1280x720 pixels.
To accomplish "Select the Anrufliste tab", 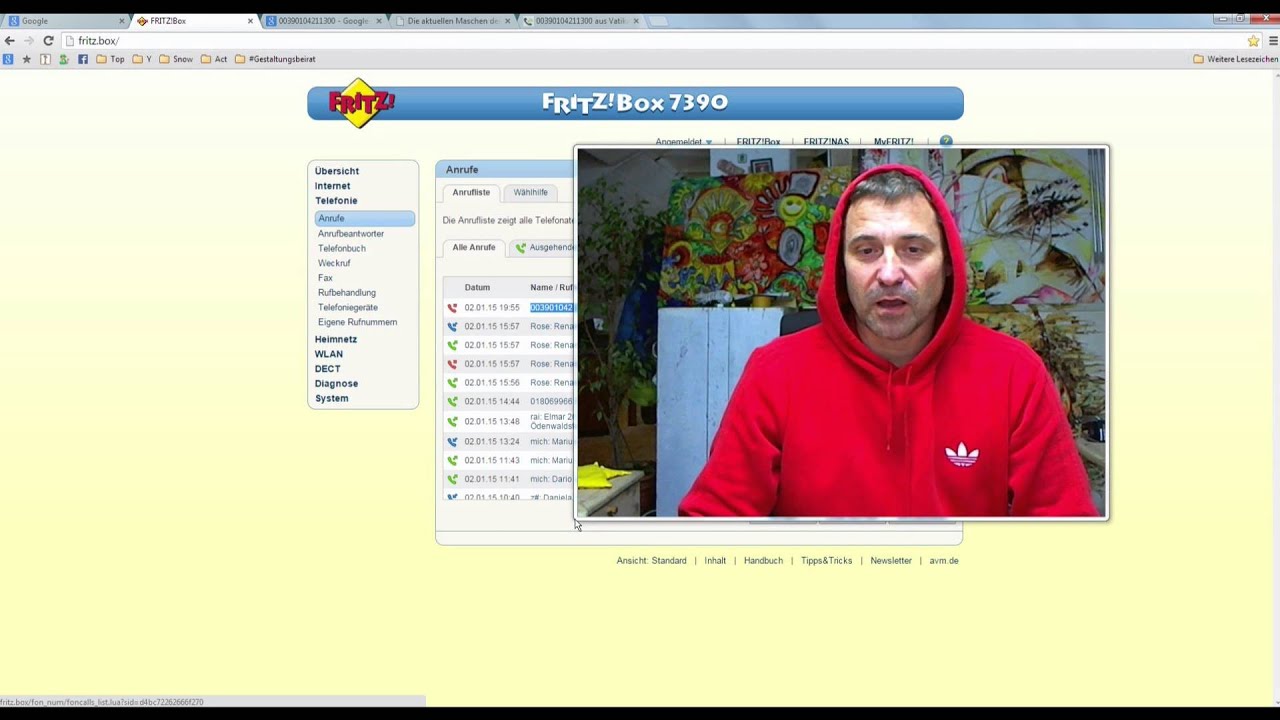I will tap(471, 192).
